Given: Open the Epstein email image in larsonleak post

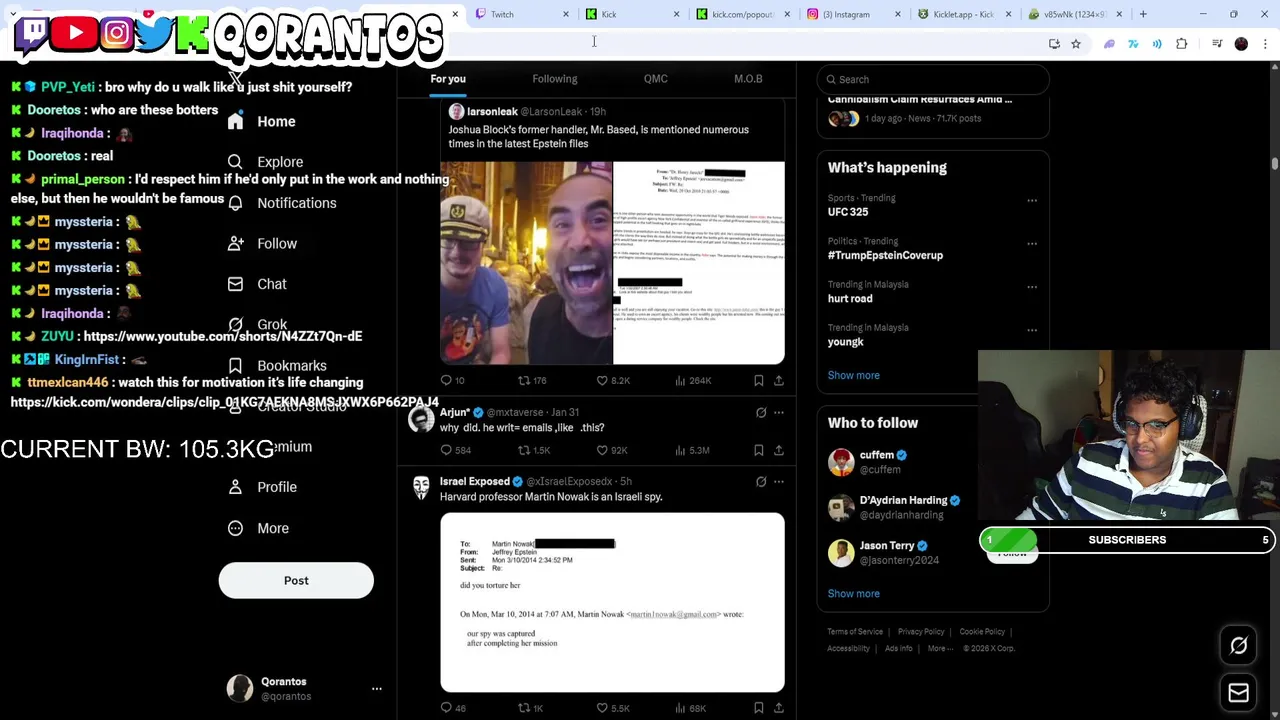Looking at the screenshot, I should [x=699, y=263].
